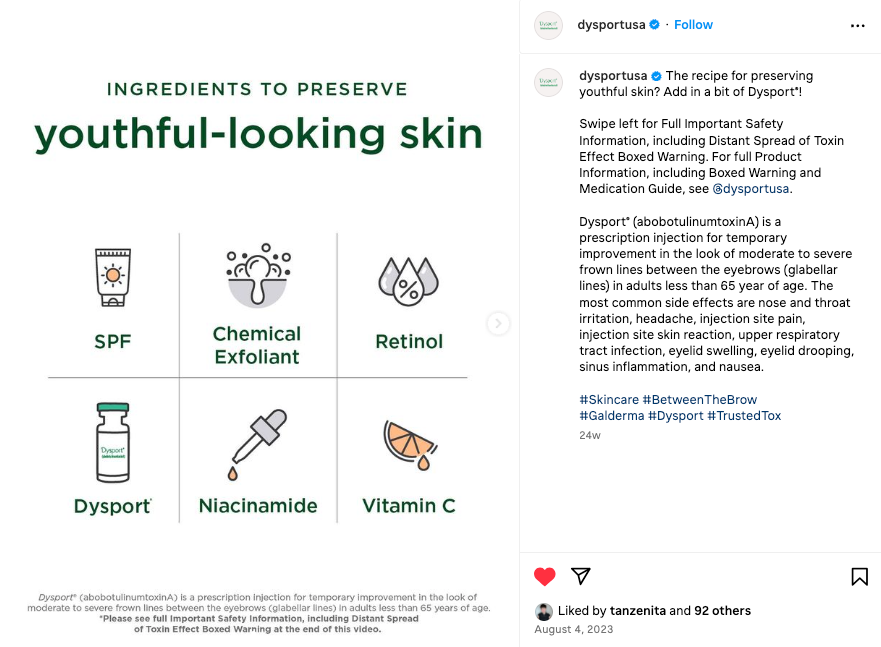
Task: Open the #Skincare hashtag
Action: pyautogui.click(x=608, y=400)
